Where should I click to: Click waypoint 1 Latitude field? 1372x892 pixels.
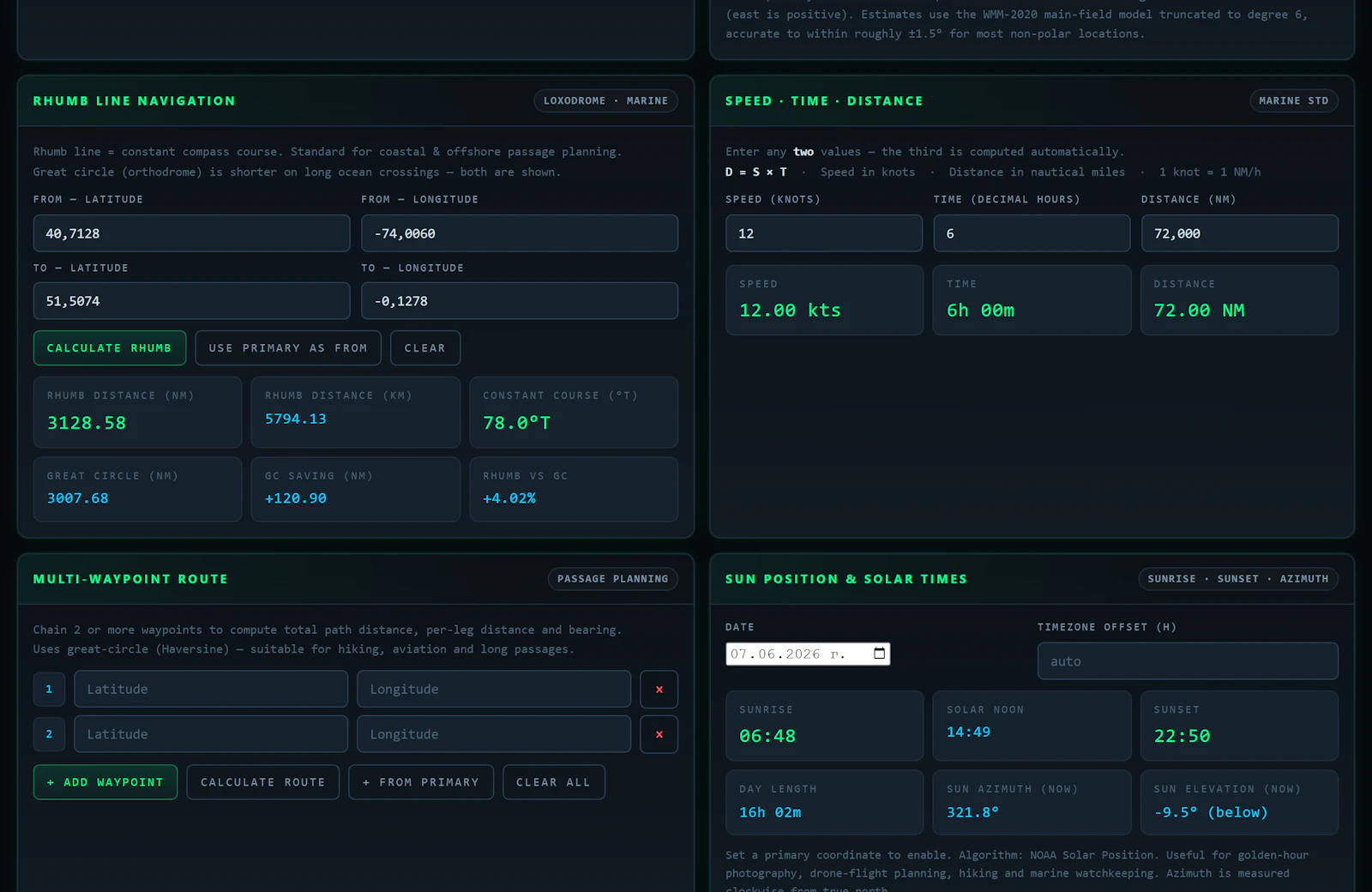[x=211, y=689]
